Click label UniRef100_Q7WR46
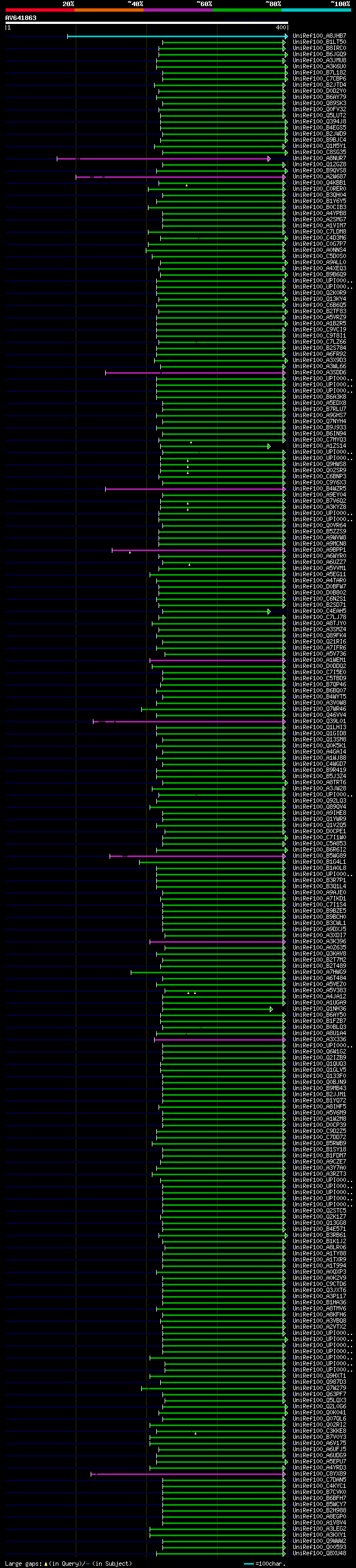The width and height of the screenshot is (356, 1568). (319, 709)
